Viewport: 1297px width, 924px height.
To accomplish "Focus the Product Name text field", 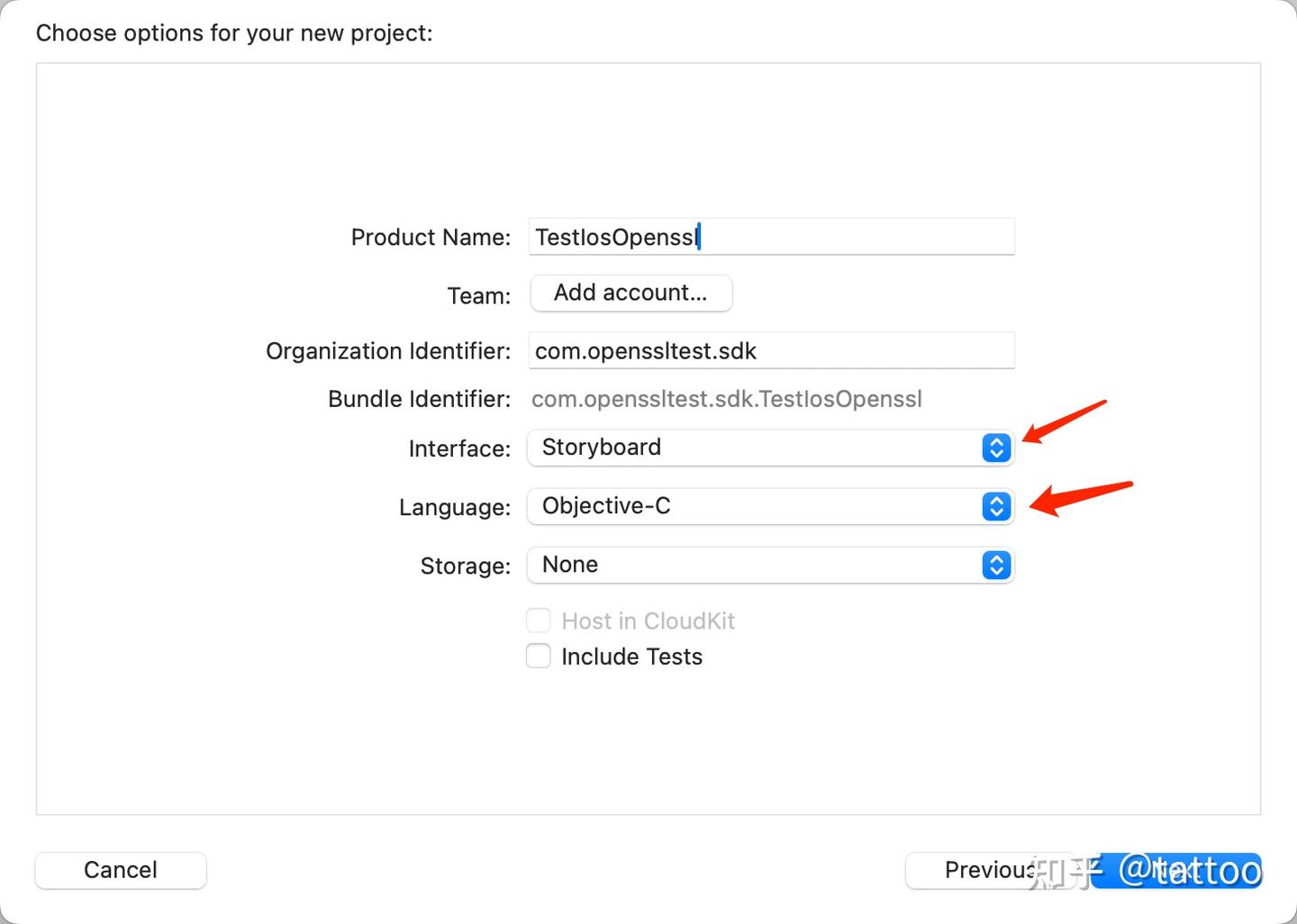I will 771,237.
